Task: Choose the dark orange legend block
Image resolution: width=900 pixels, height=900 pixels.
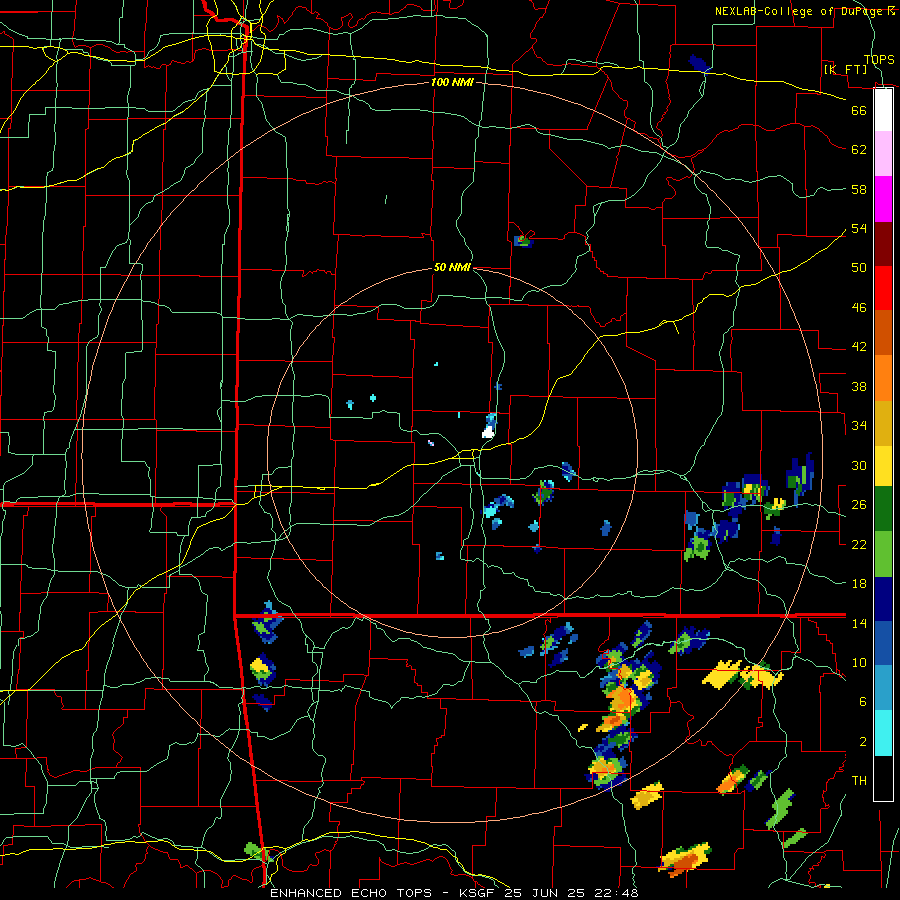Action: tap(883, 332)
